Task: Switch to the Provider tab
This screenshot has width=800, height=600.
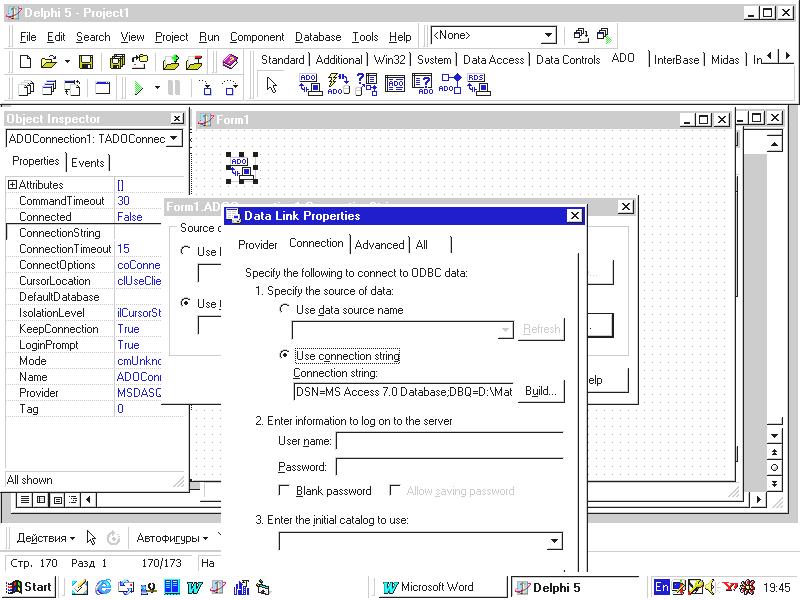Action: pyautogui.click(x=257, y=244)
